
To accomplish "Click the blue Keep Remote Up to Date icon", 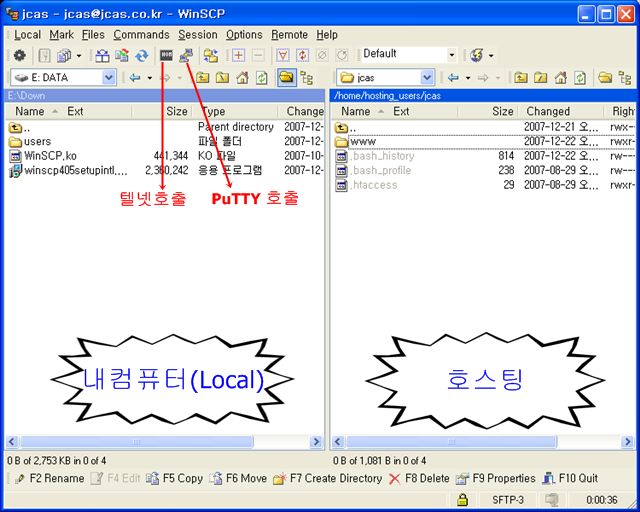I will (x=142, y=55).
